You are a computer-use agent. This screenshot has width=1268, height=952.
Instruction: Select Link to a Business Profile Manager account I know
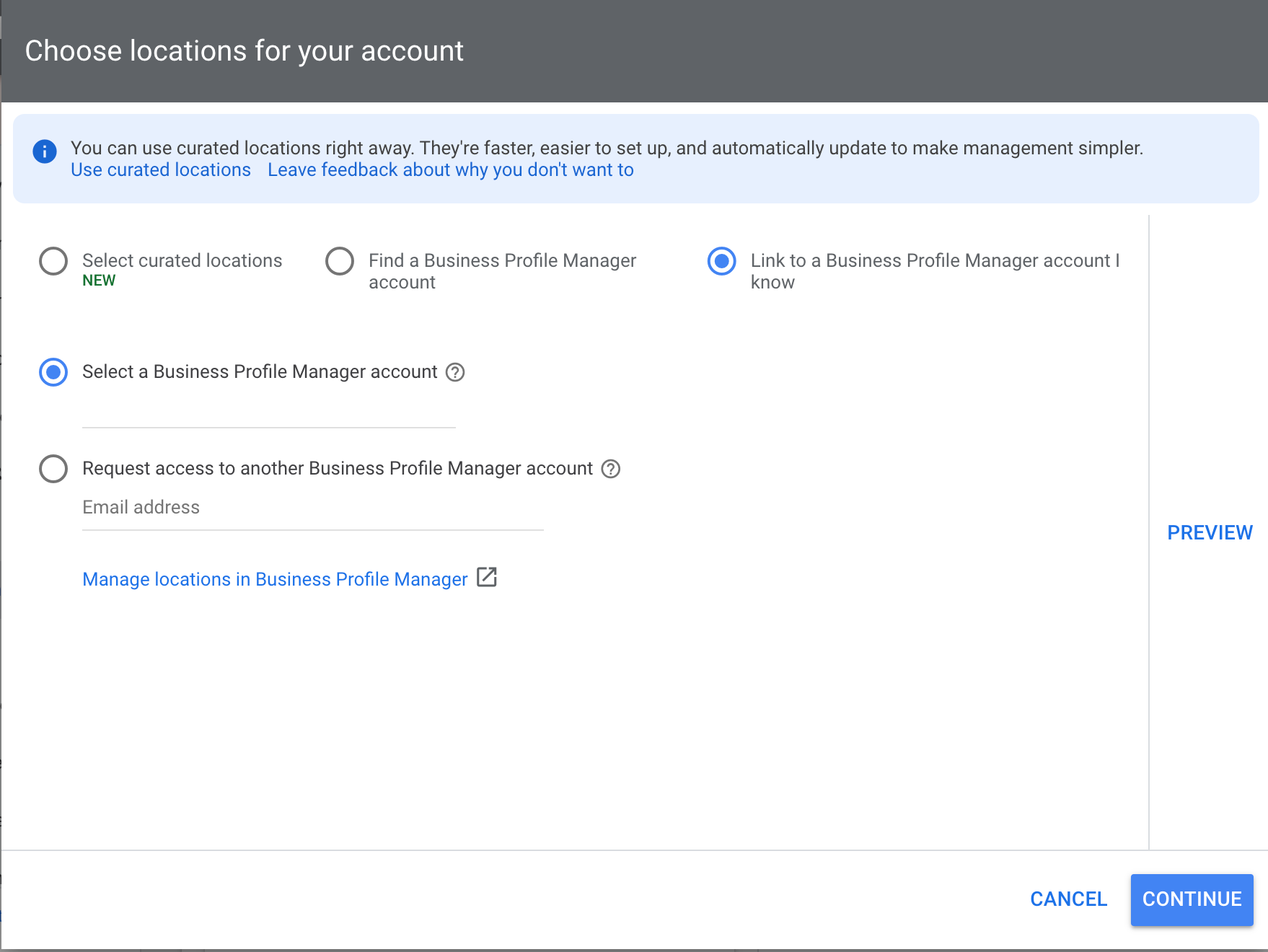[x=722, y=261]
